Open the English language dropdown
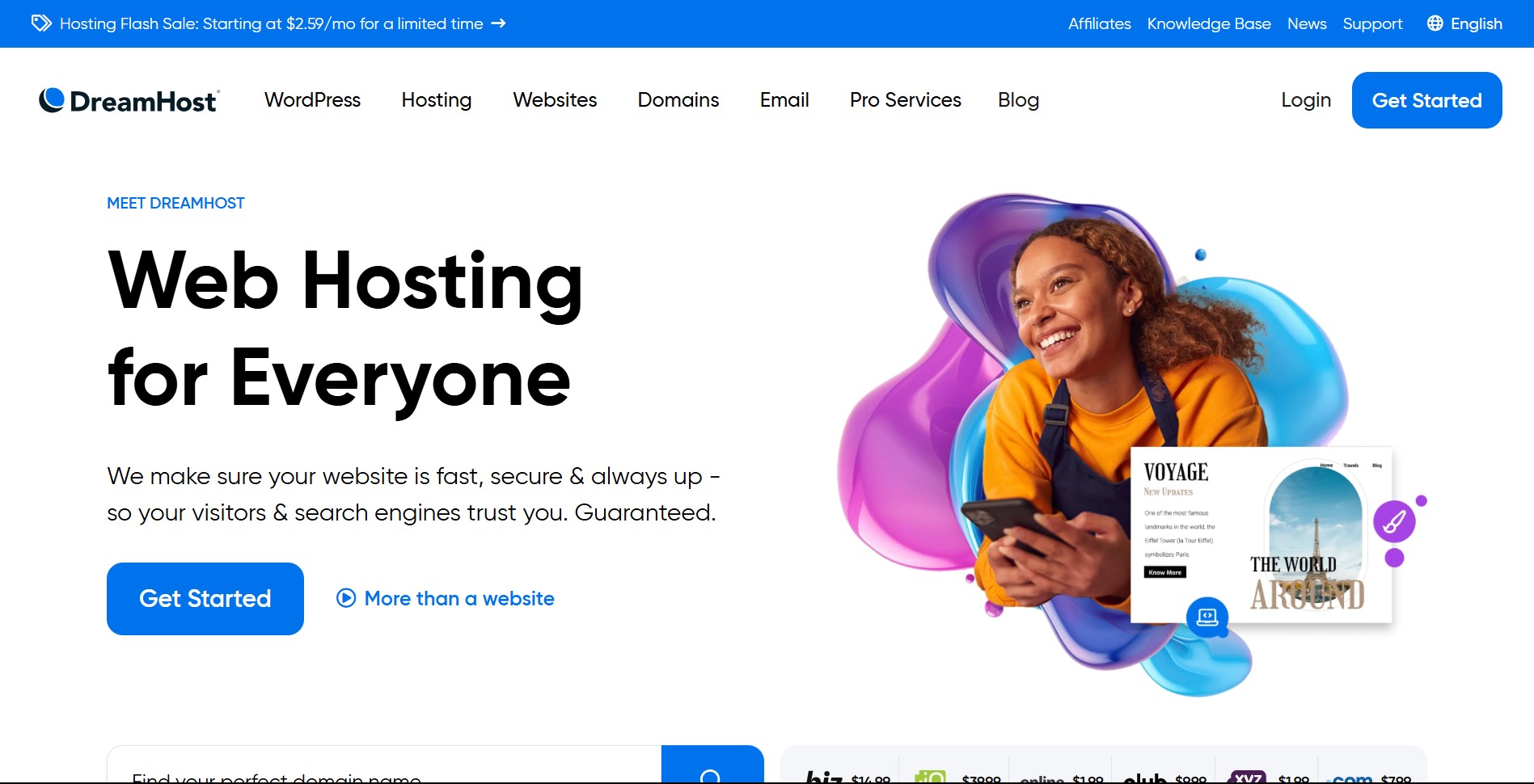Image resolution: width=1534 pixels, height=784 pixels. [x=1477, y=23]
